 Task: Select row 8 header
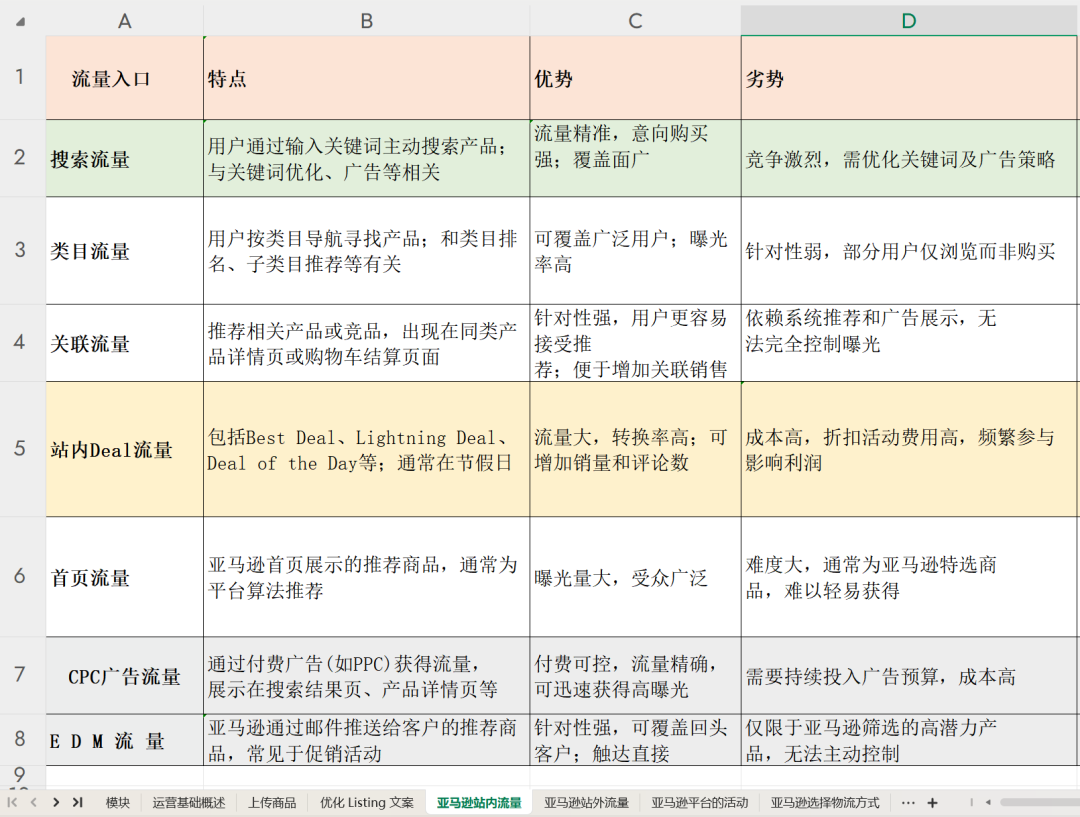(21, 739)
